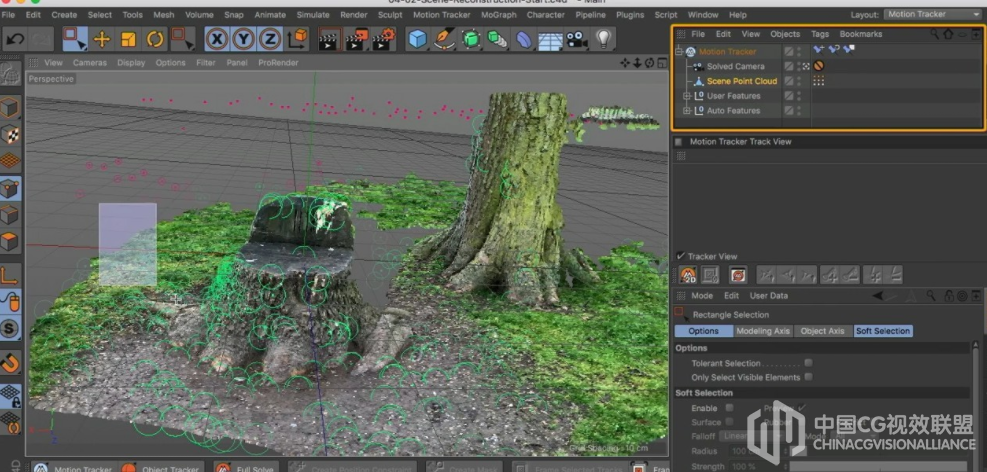Select Solved Camera object
The height and width of the screenshot is (472, 987).
[735, 66]
